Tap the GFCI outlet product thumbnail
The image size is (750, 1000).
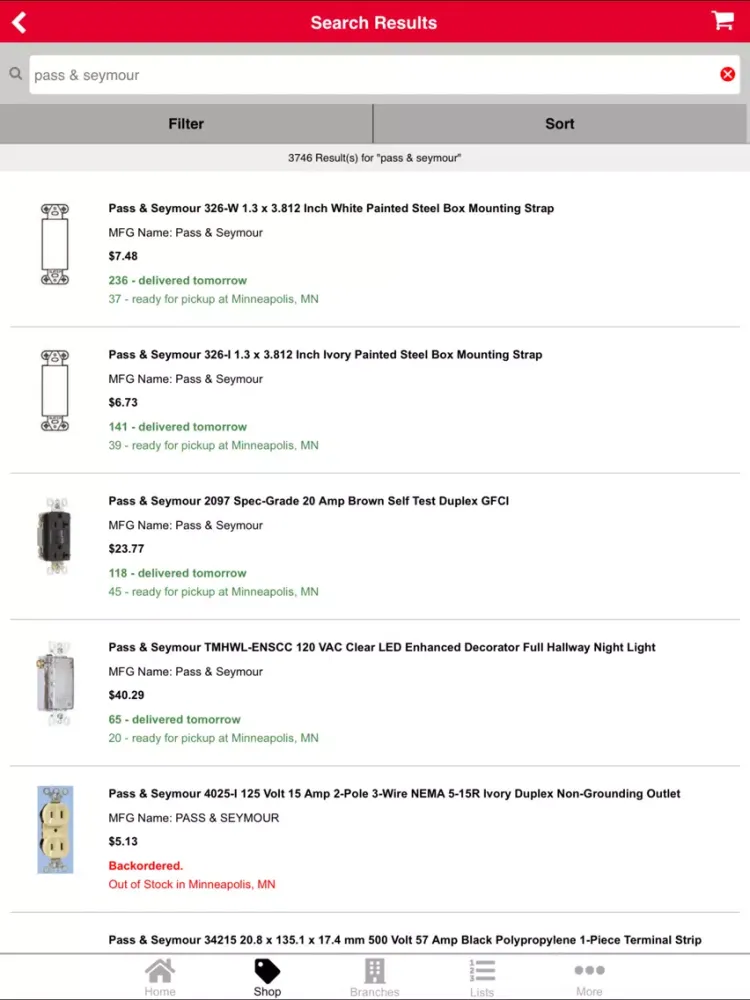click(55, 536)
